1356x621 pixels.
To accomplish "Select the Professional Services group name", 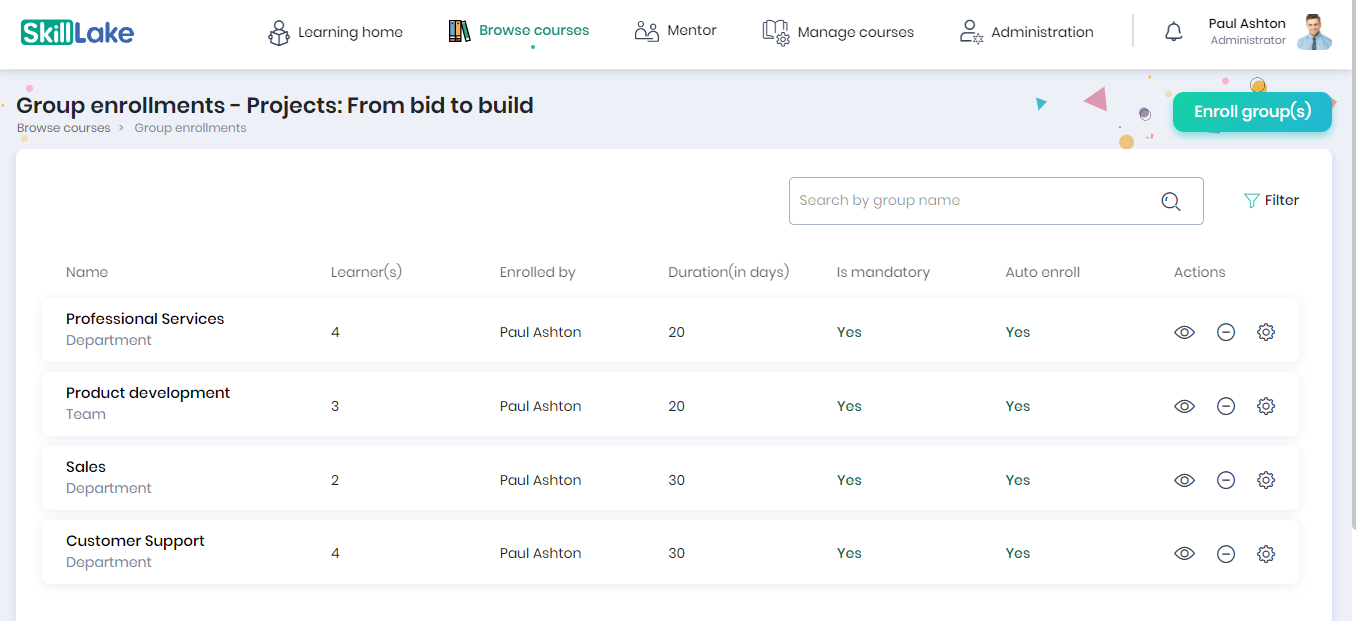I will point(145,319).
